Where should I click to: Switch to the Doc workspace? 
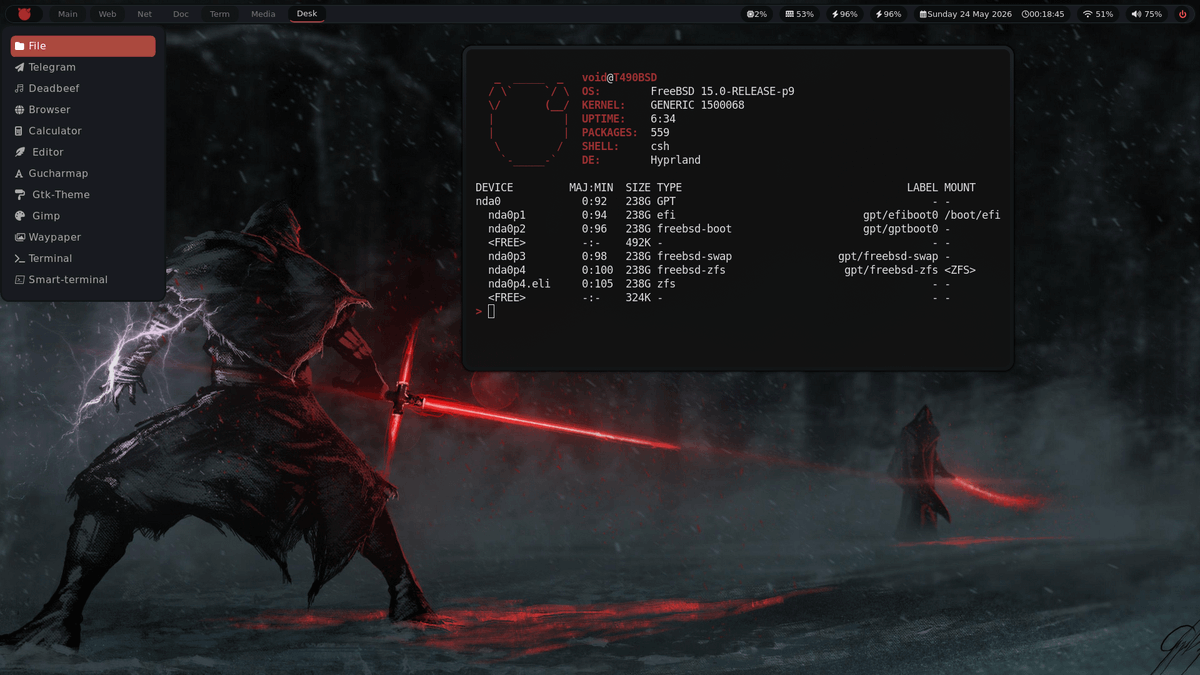181,14
